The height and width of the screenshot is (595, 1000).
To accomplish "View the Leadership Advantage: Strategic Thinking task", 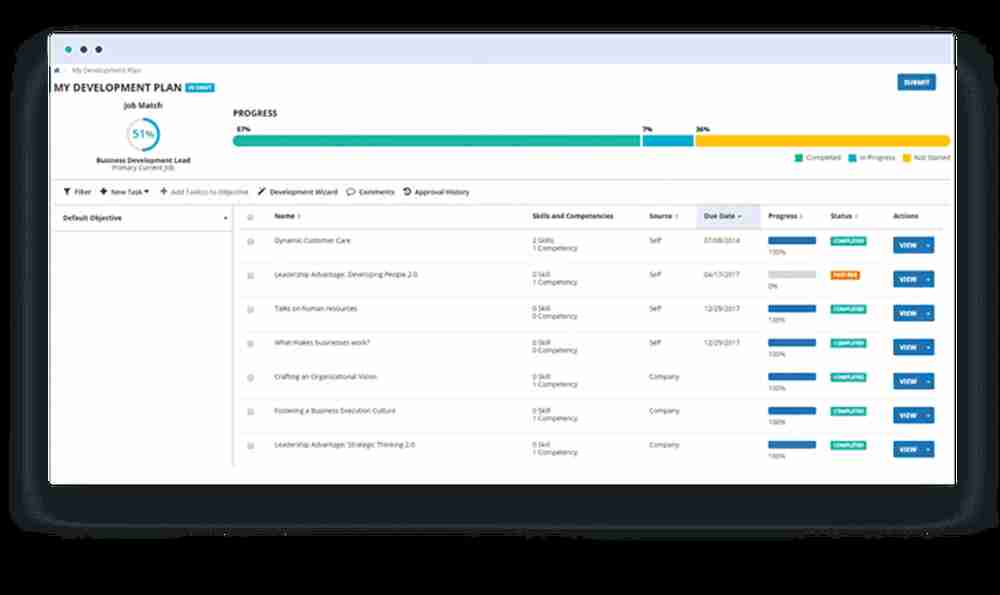I will pos(907,449).
